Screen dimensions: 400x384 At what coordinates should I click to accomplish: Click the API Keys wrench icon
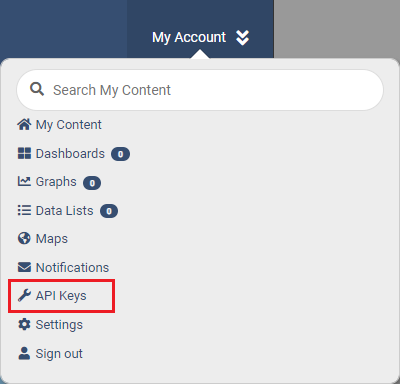[24, 296]
